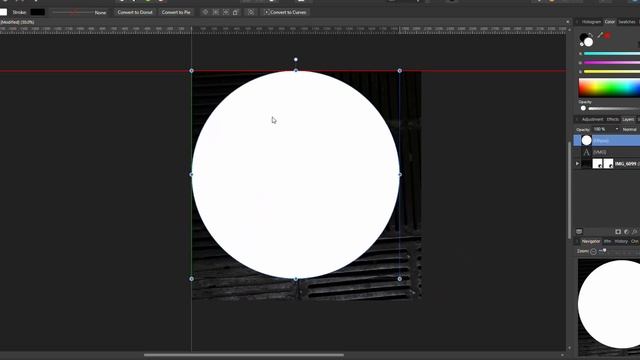The height and width of the screenshot is (360, 640).
Task: Click the Adjustments icon in Layers footer
Action: 627,232
